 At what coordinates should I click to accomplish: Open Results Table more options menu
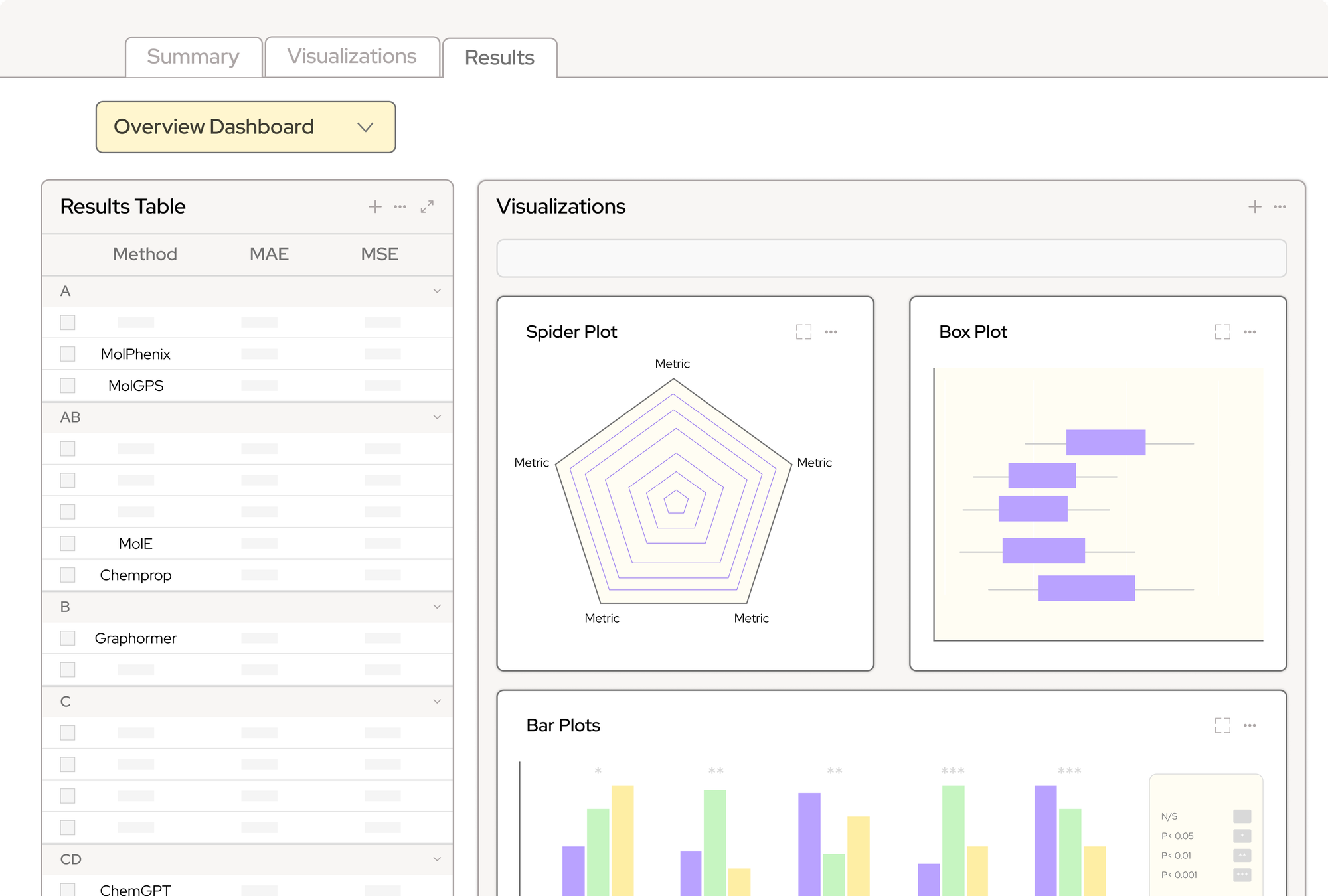tap(400, 207)
